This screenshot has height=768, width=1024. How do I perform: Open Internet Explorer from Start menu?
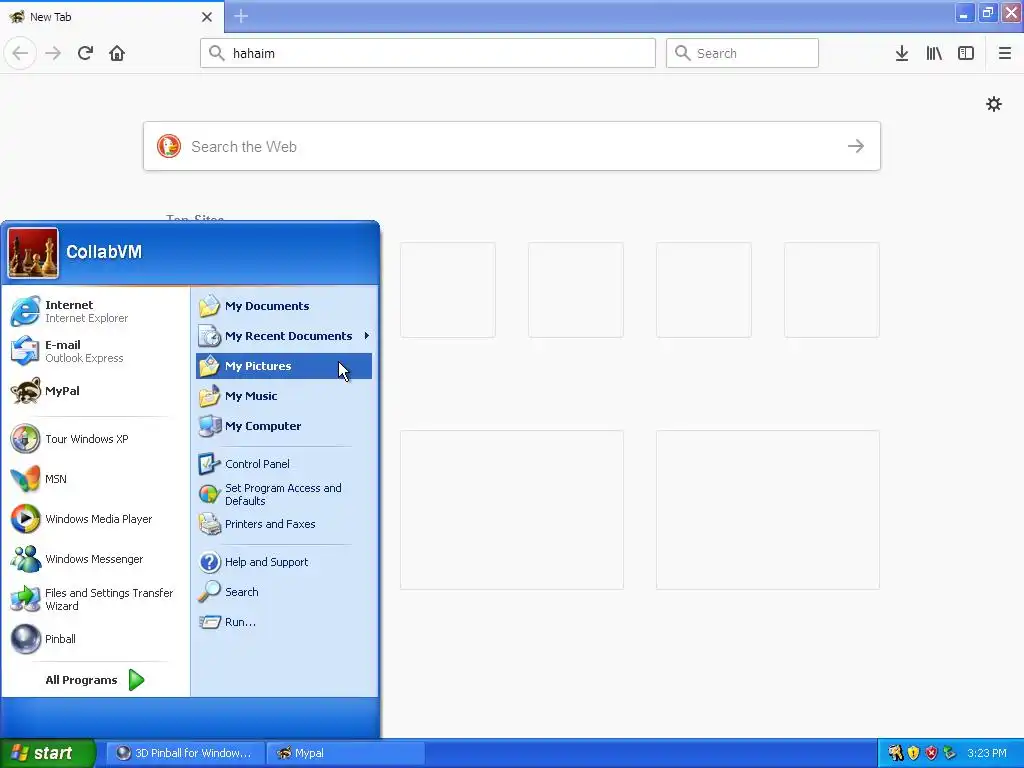click(x=95, y=311)
